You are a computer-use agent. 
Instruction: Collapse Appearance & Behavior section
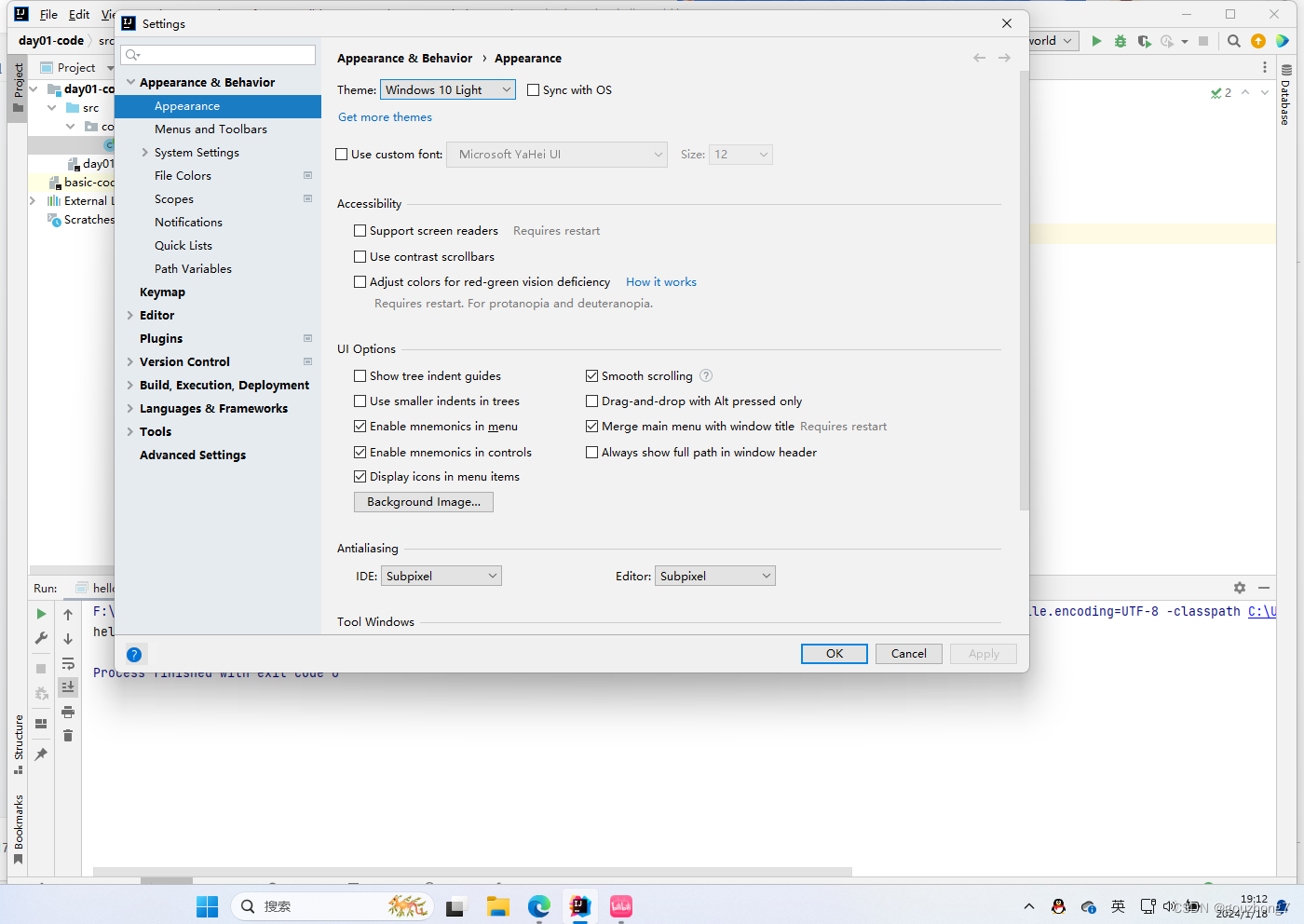(x=131, y=82)
